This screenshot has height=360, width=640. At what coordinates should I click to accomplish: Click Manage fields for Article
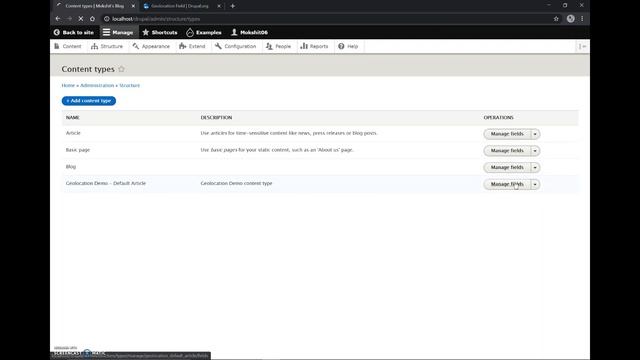pyautogui.click(x=507, y=134)
